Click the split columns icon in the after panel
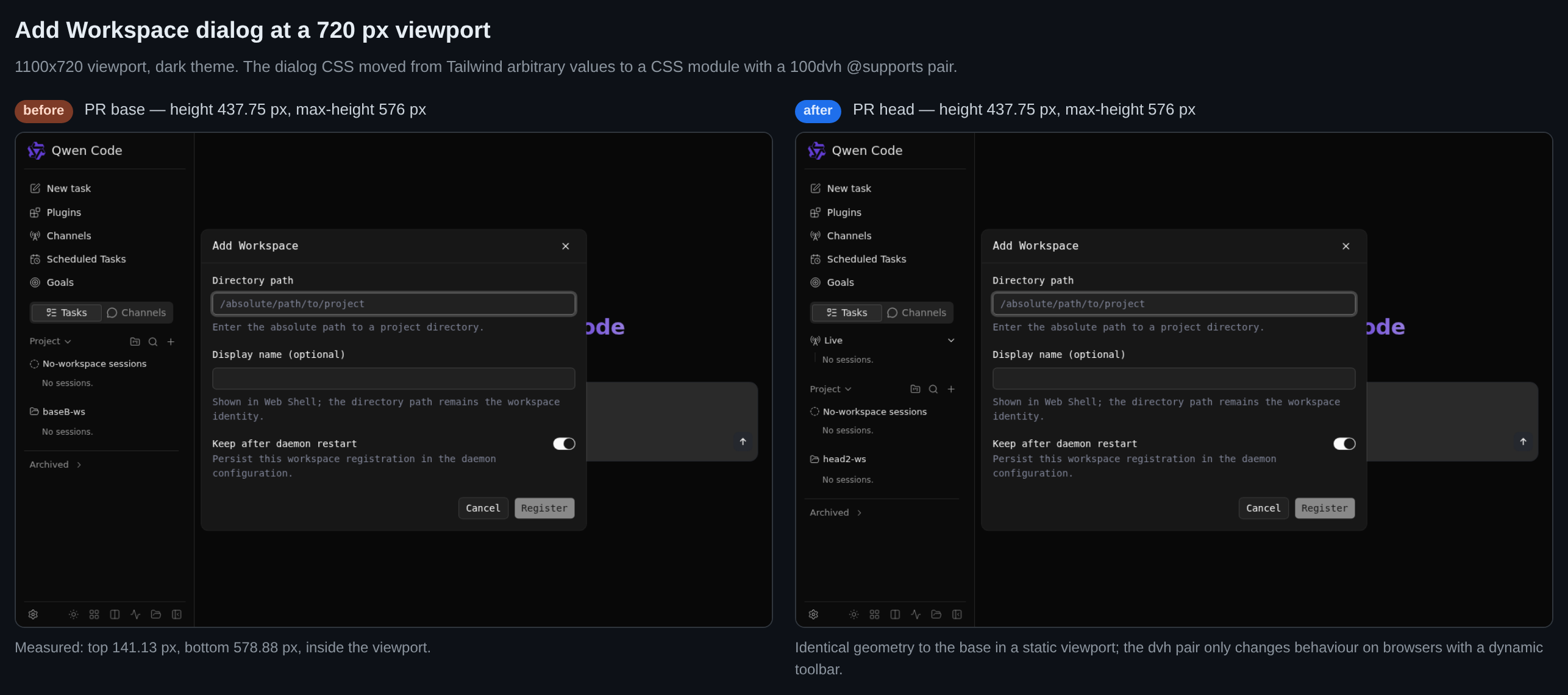The width and height of the screenshot is (1568, 695). coord(895,615)
